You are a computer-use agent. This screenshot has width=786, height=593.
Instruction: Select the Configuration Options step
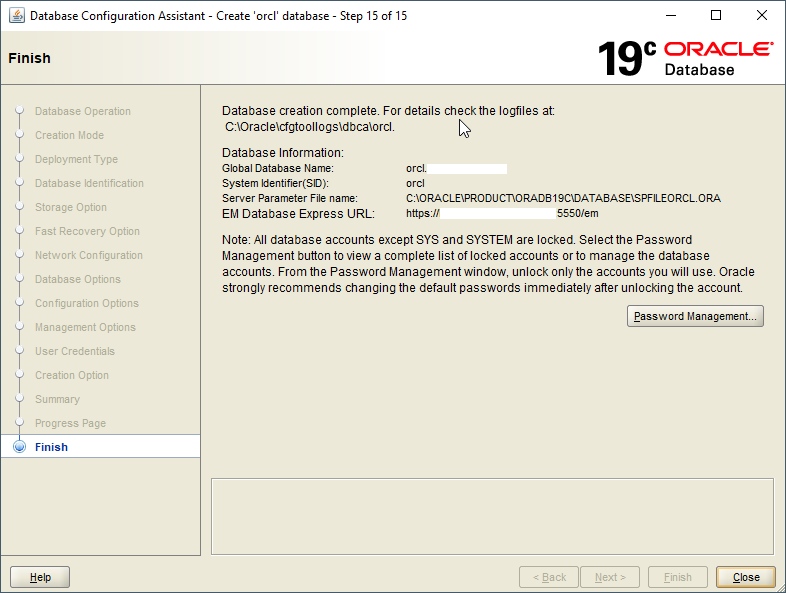tap(87, 303)
